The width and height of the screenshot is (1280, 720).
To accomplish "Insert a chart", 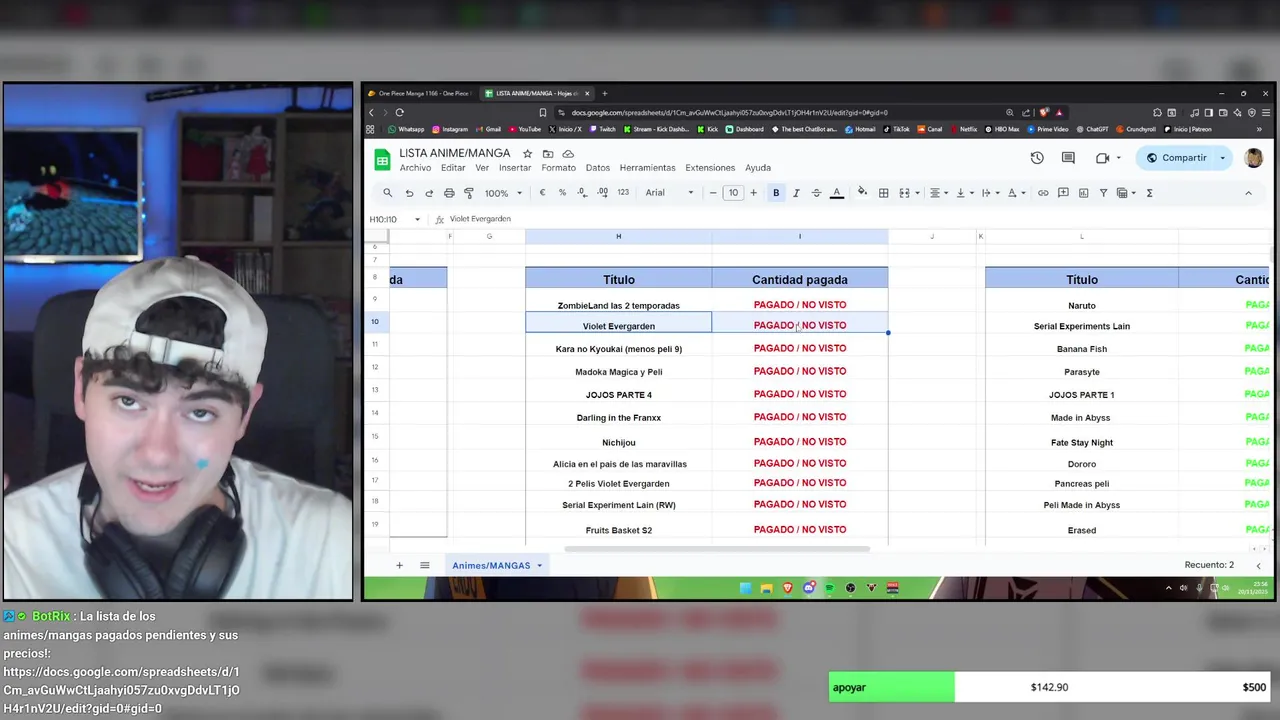I will click(1083, 193).
